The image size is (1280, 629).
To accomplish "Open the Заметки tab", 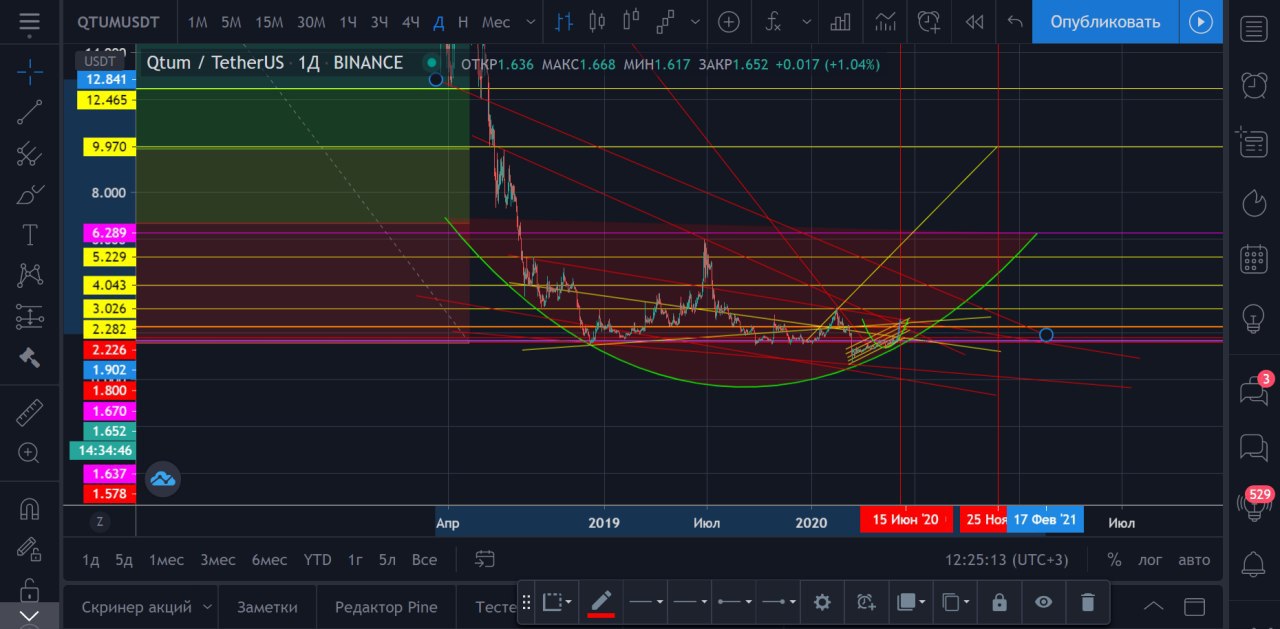I will pos(267,607).
